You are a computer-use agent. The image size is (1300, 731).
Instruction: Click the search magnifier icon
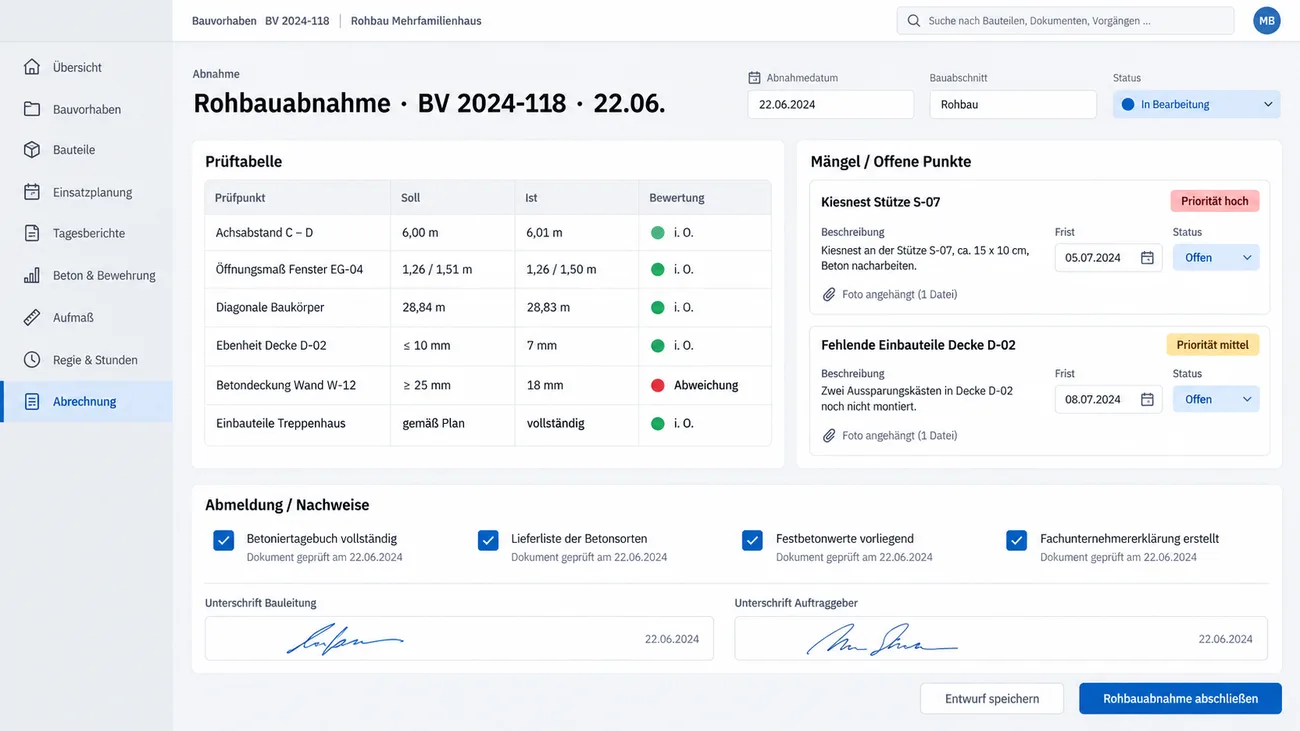click(914, 20)
